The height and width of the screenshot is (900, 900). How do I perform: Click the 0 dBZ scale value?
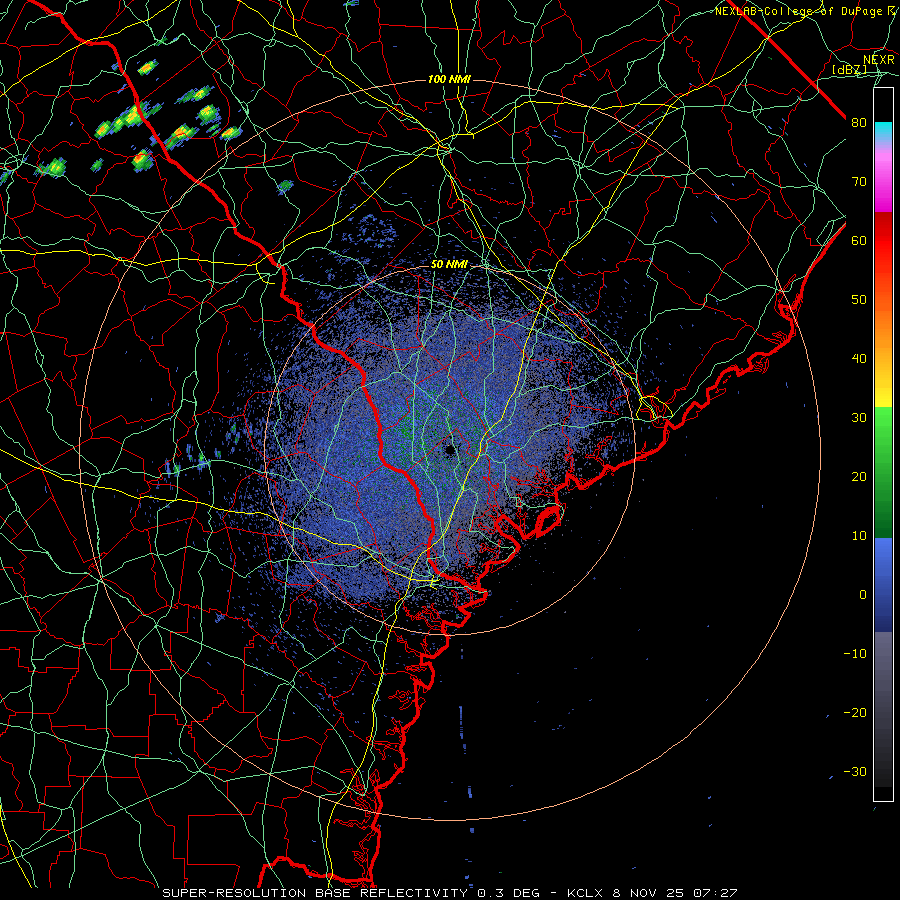[x=863, y=595]
